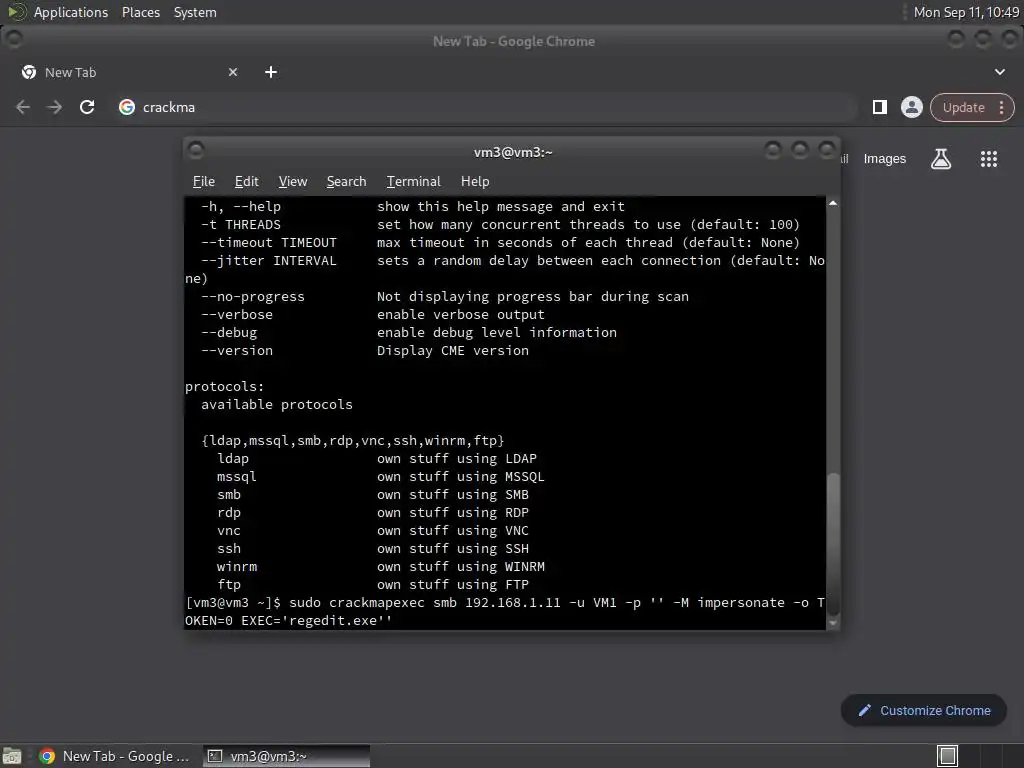Click terminal scrollbar up arrow
Image resolution: width=1024 pixels, height=768 pixels.
pos(833,203)
